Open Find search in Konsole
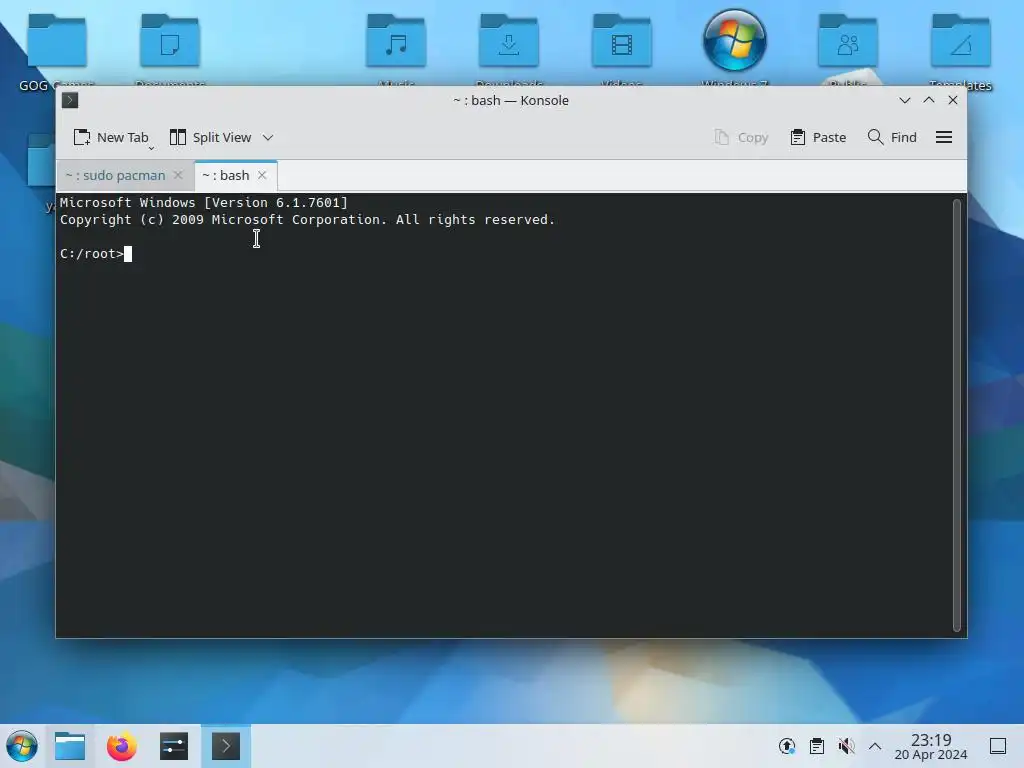This screenshot has width=1024, height=768. click(x=892, y=137)
